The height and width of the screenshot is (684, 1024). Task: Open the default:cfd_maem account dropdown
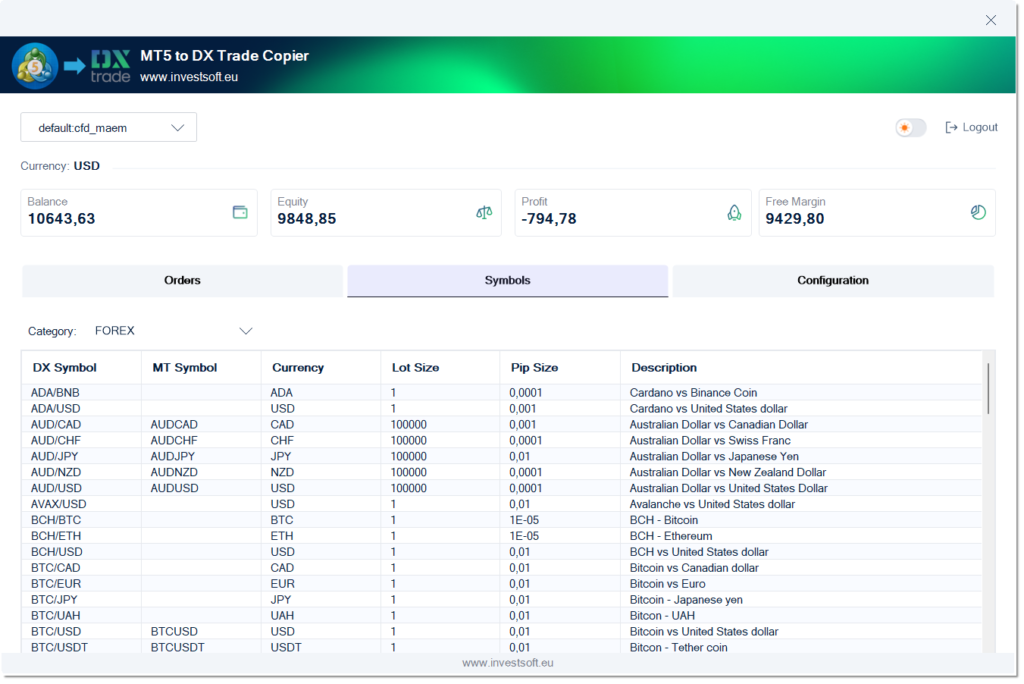tap(108, 128)
